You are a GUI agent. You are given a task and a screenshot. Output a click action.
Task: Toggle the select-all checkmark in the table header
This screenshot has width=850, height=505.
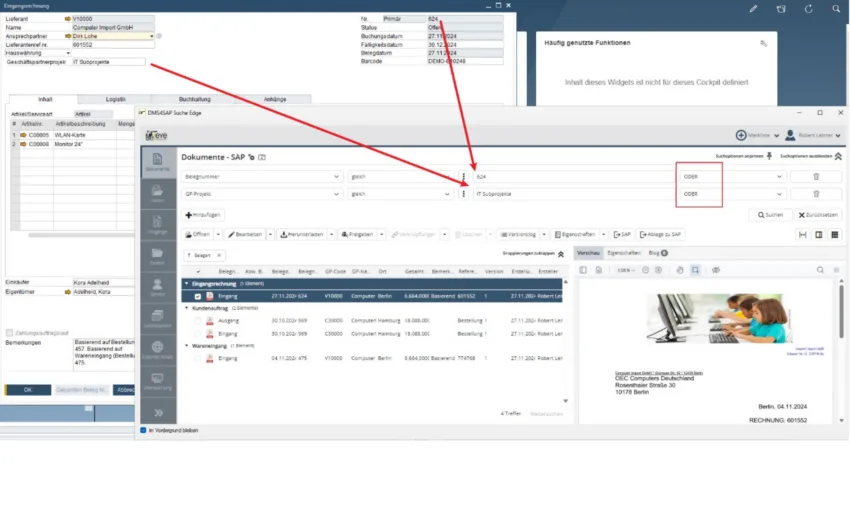point(198,271)
